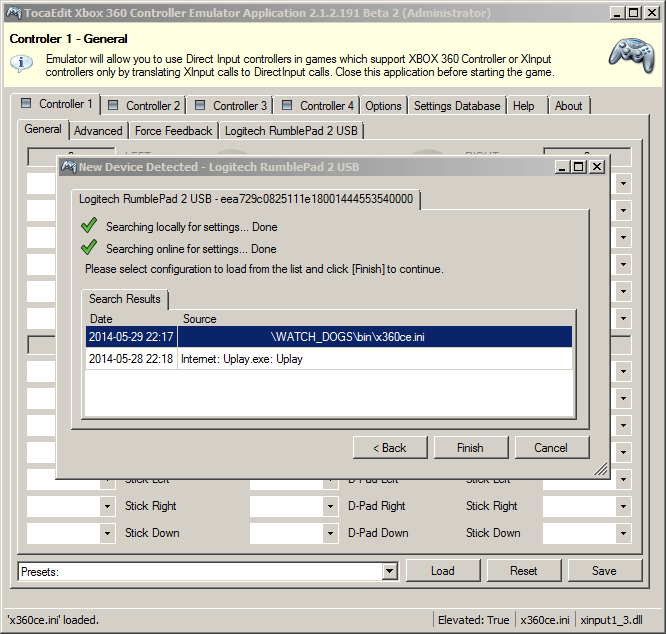Click the Load preset button
Screen dimensions: 666x634
coord(443,571)
